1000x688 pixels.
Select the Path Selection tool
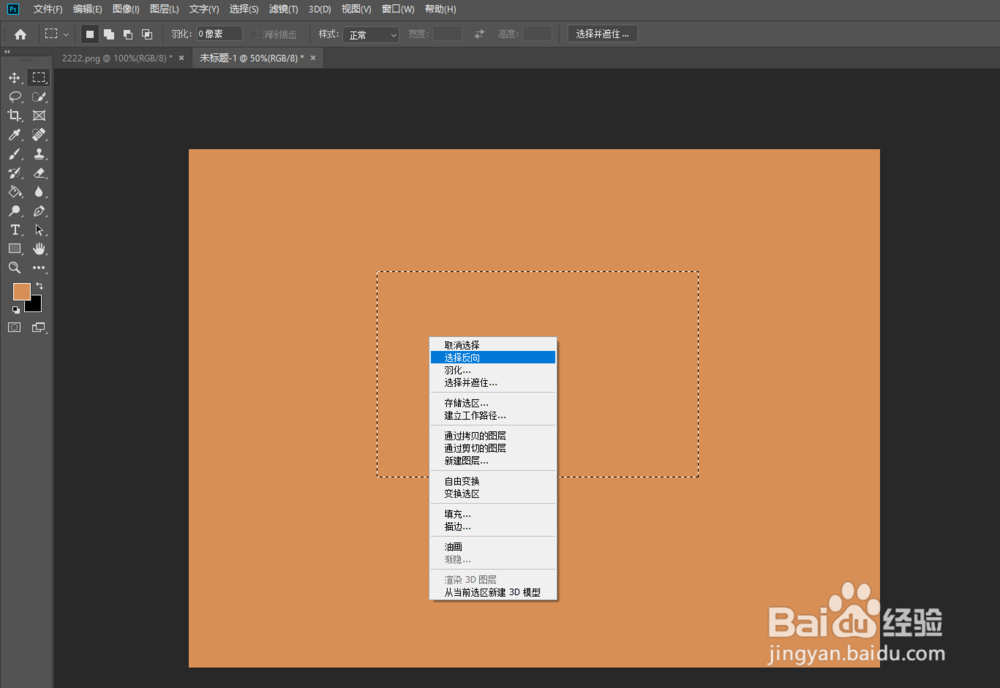[x=39, y=230]
